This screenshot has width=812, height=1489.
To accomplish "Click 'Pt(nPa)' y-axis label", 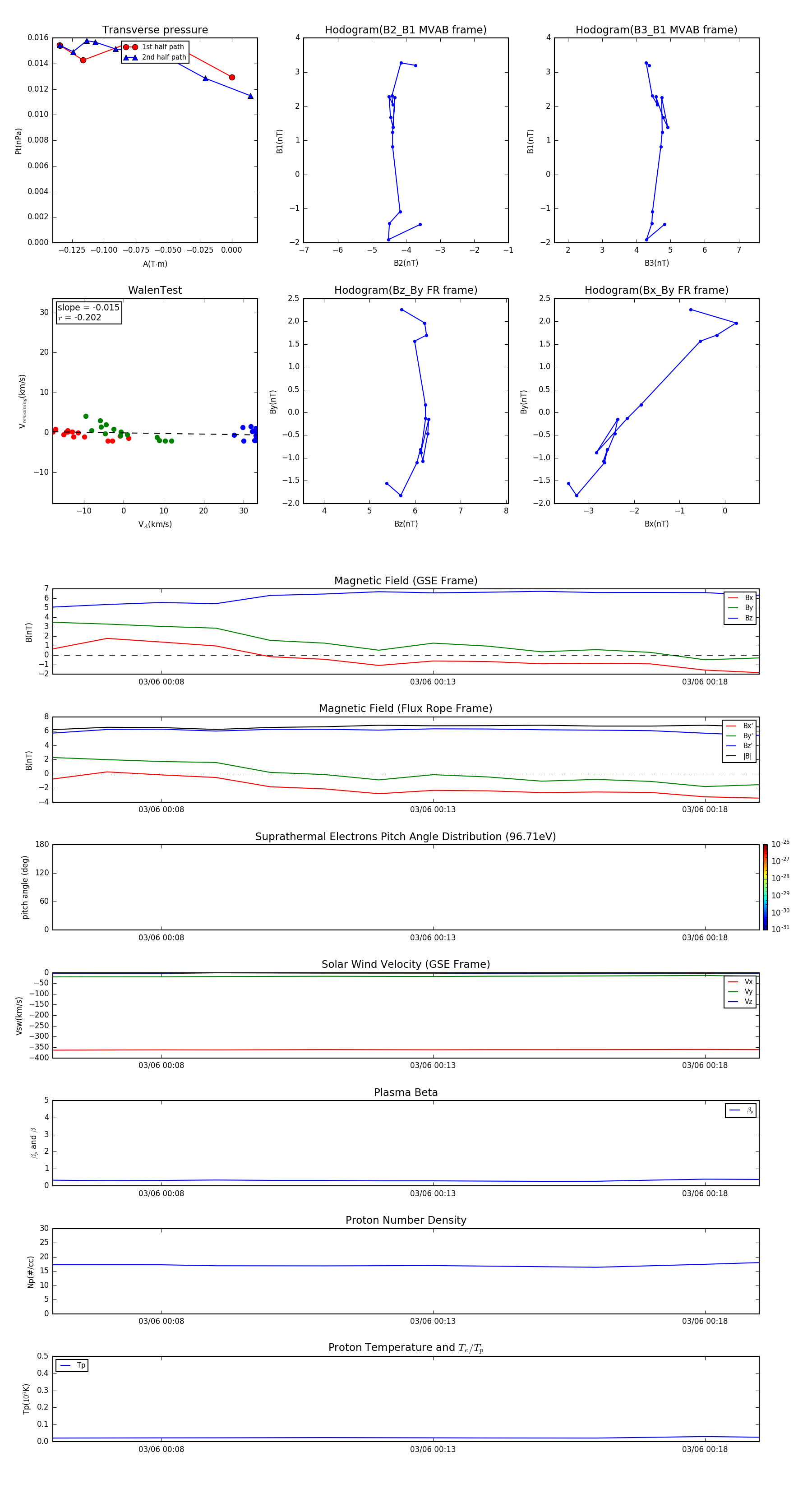I will [18, 141].
